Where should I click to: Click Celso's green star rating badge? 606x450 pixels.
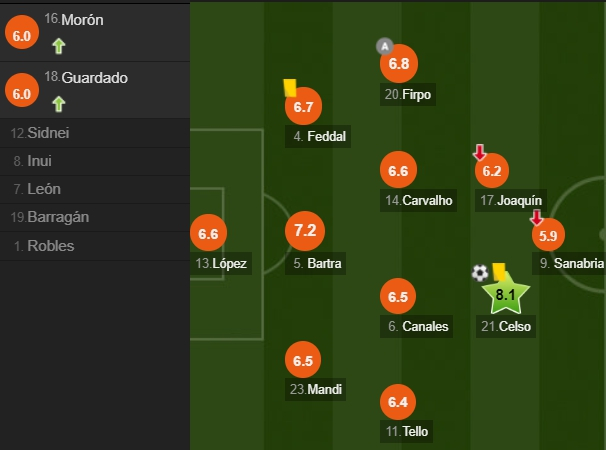click(x=505, y=294)
